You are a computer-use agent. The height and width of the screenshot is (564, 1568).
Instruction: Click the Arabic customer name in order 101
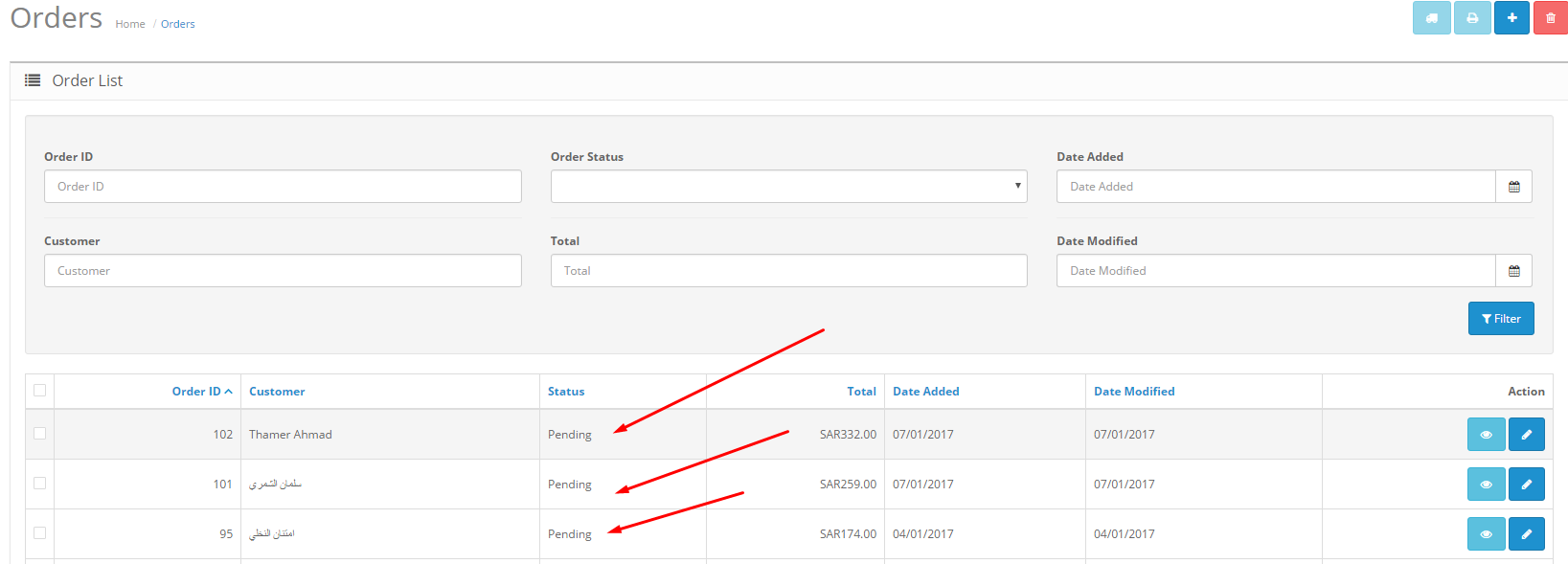click(275, 485)
